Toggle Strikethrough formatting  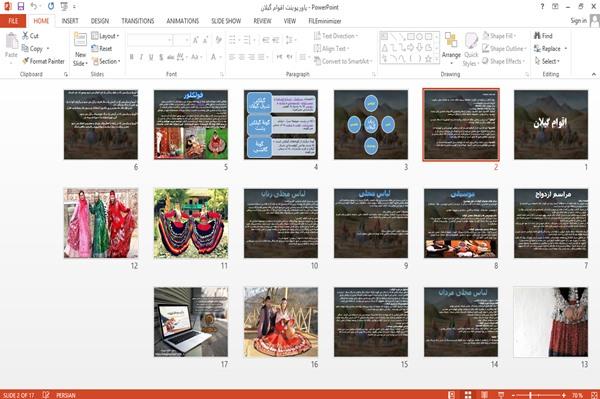click(x=171, y=57)
